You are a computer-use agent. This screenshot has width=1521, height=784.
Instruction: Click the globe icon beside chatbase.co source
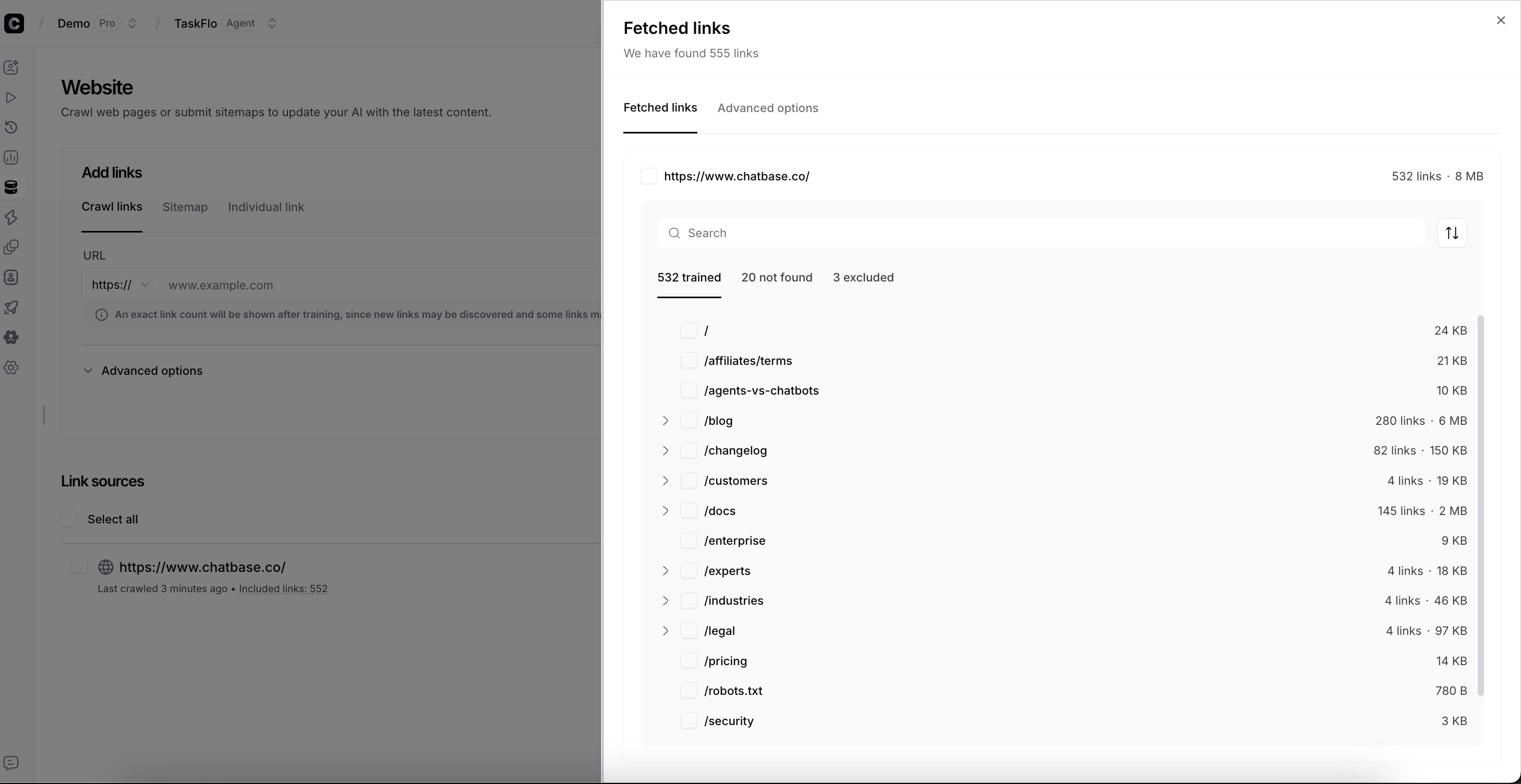click(106, 567)
